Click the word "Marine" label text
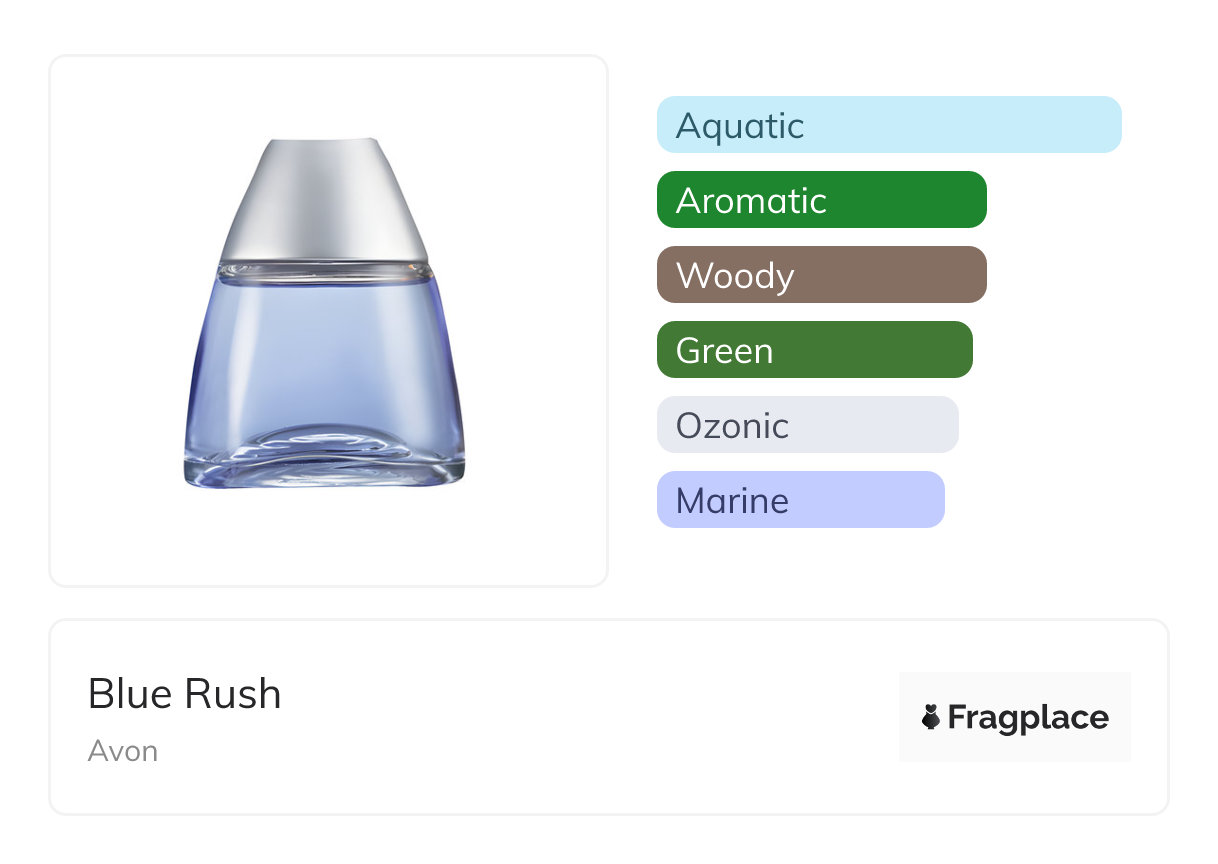 pyautogui.click(x=732, y=501)
